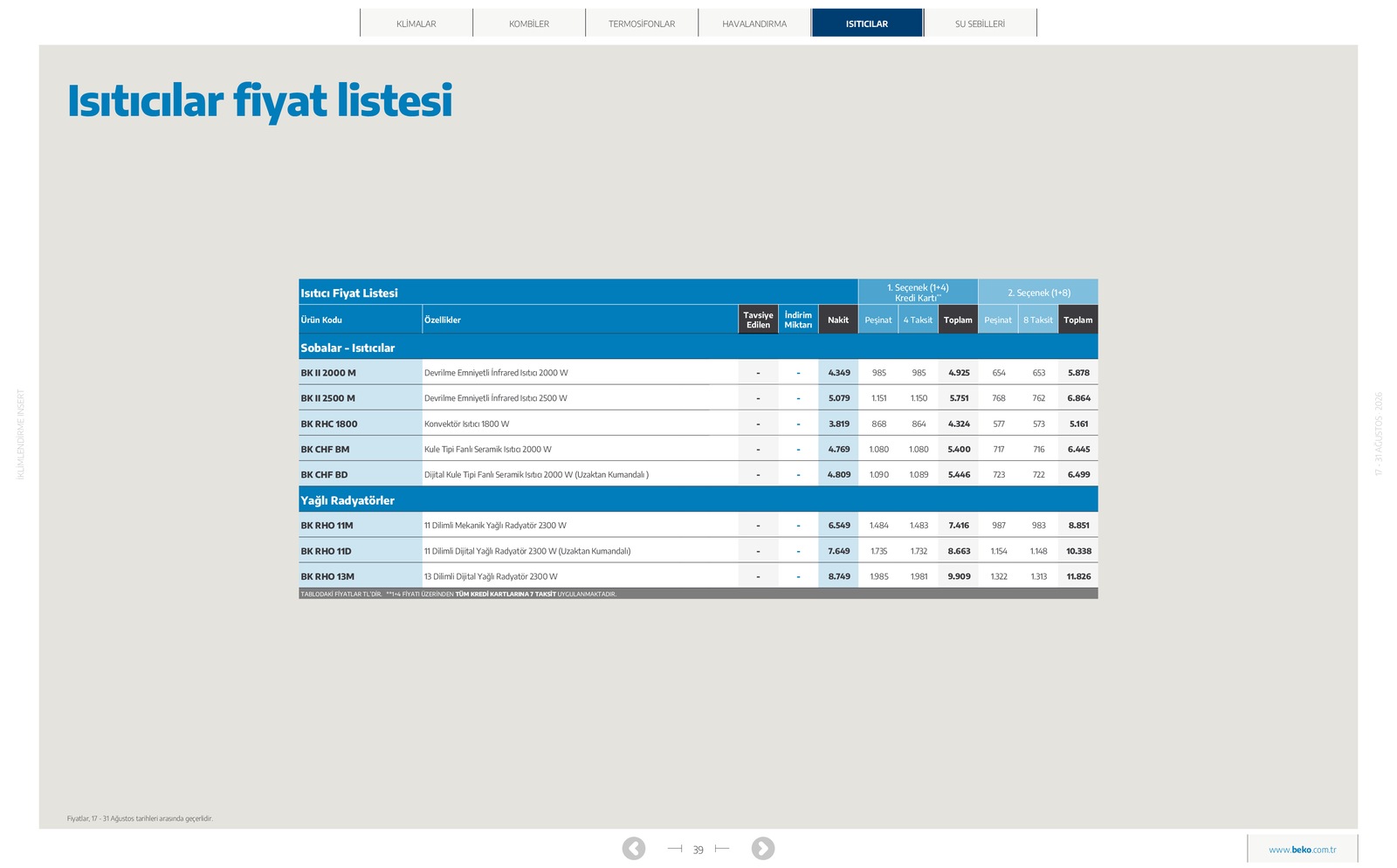Screen dimensions: 1397x868
Task: Click cash price 7.649
Action: (x=839, y=551)
